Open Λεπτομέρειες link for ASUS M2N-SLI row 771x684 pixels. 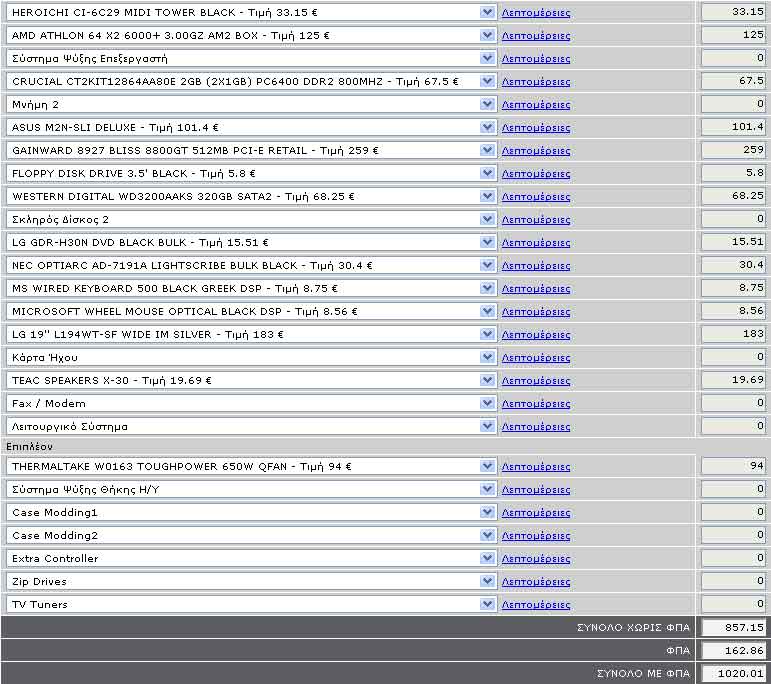(x=536, y=128)
